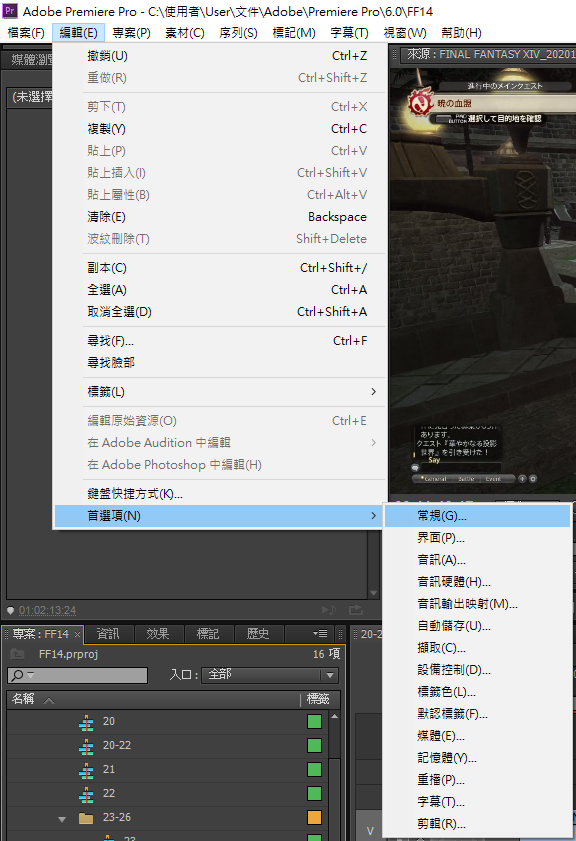Open 鍵盤快捷方式(K)... dialog
This screenshot has width=576, height=841.
click(x=220, y=493)
